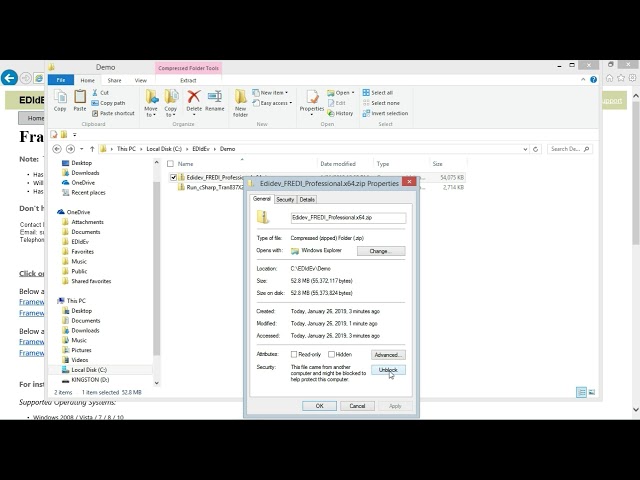640x480 pixels.
Task: Click the Change... button
Action: tap(381, 251)
